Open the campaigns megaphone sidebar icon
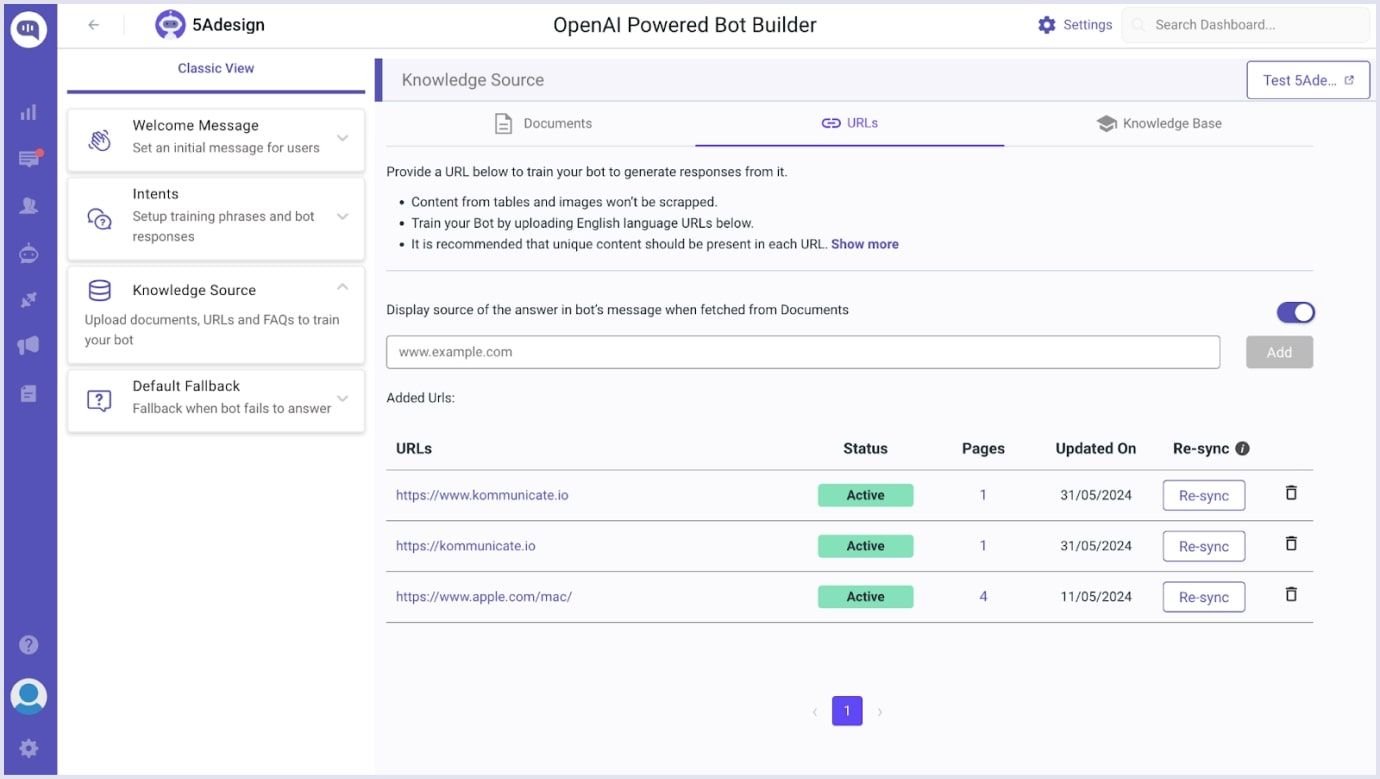Screen dimensions: 1380x779 pyautogui.click(x=29, y=346)
